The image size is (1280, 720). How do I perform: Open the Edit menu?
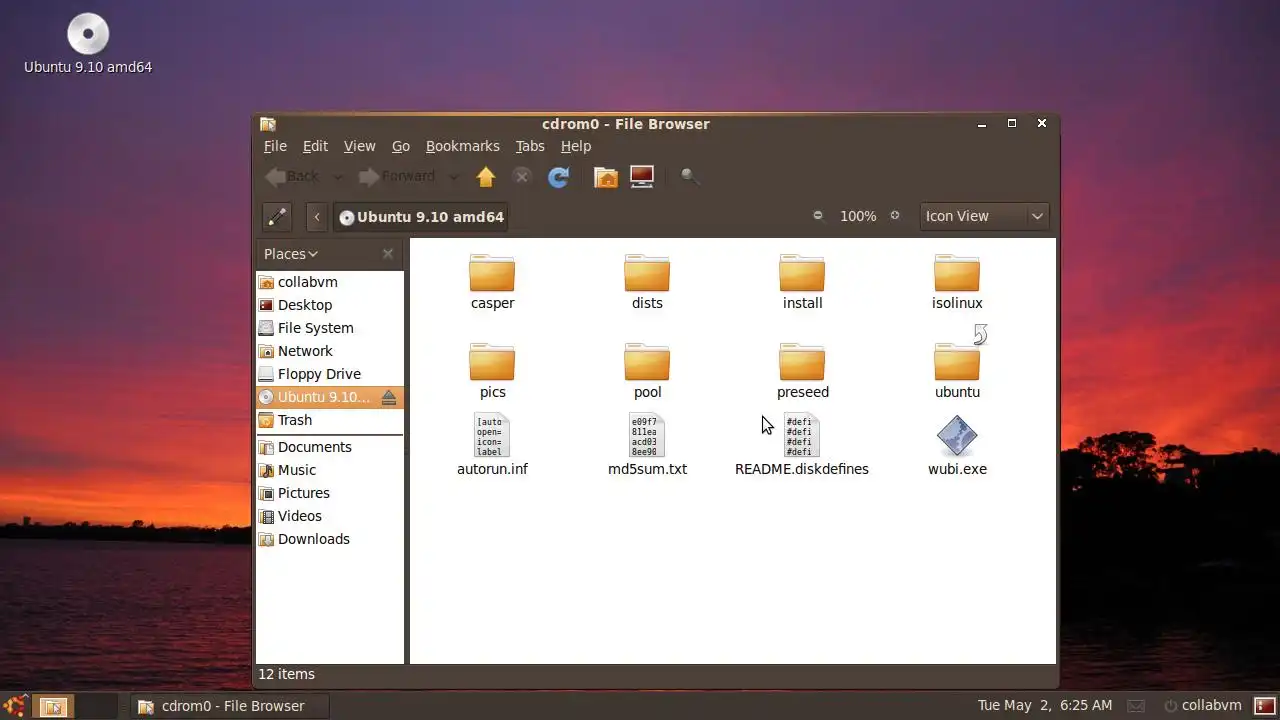point(315,146)
